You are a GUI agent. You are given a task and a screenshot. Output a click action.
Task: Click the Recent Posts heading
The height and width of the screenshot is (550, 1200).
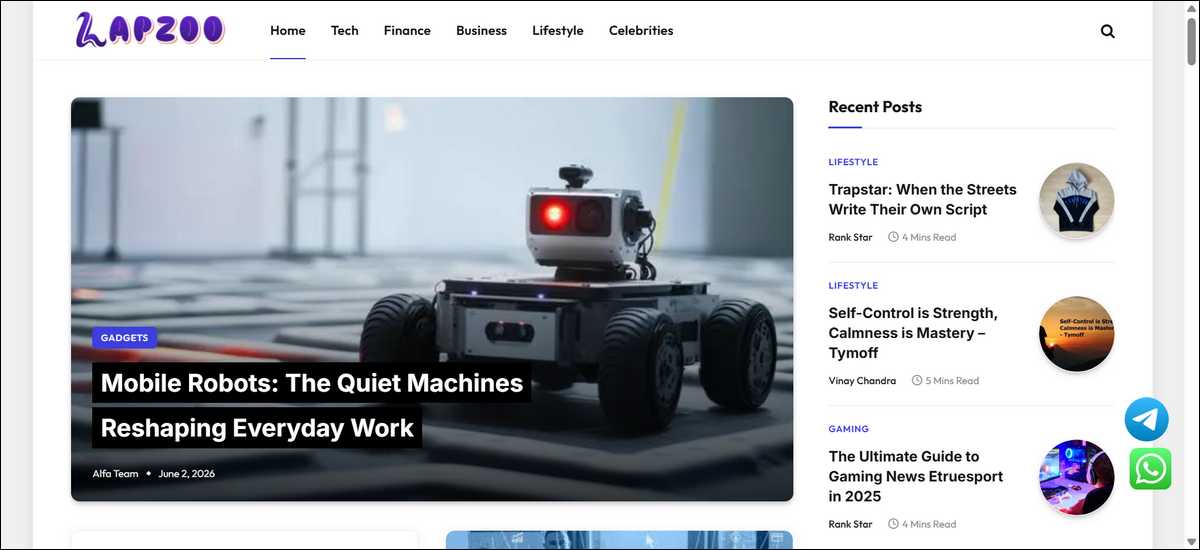click(875, 107)
